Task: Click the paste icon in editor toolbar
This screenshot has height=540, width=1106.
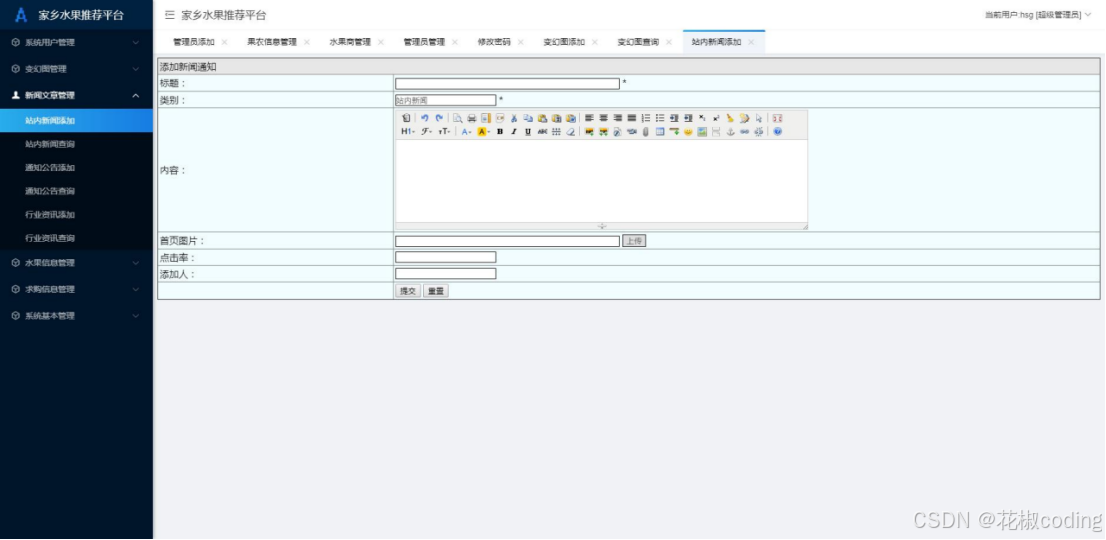Action: coord(542,118)
